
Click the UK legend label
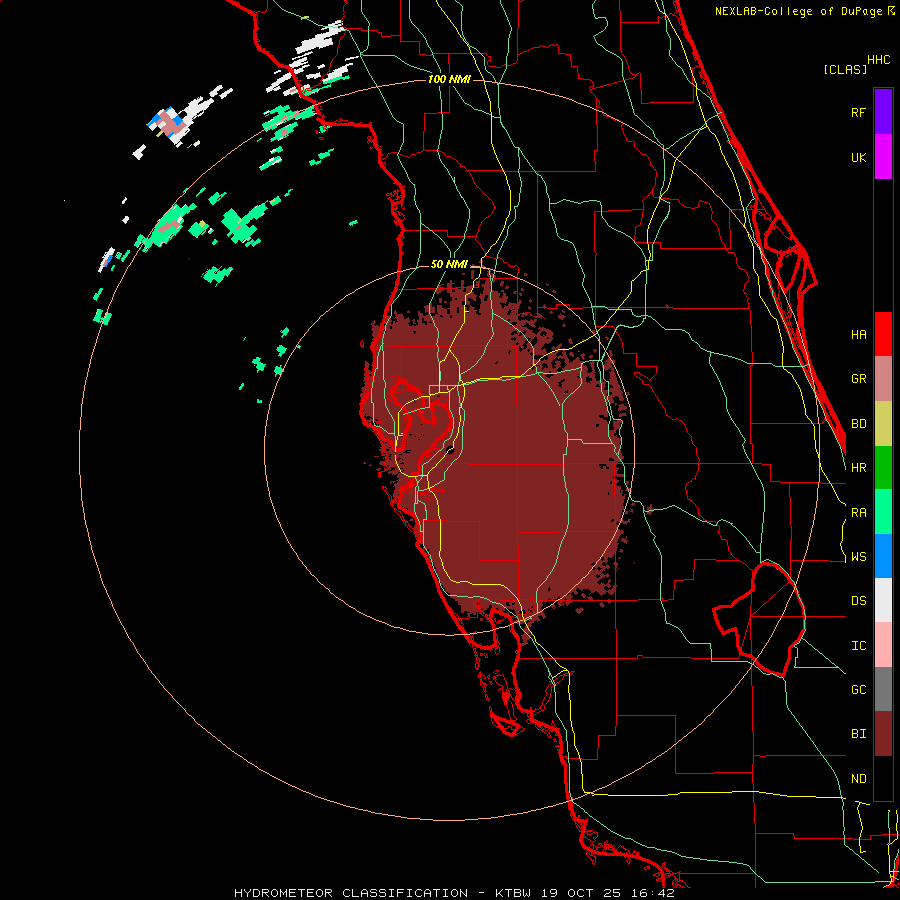click(x=858, y=157)
